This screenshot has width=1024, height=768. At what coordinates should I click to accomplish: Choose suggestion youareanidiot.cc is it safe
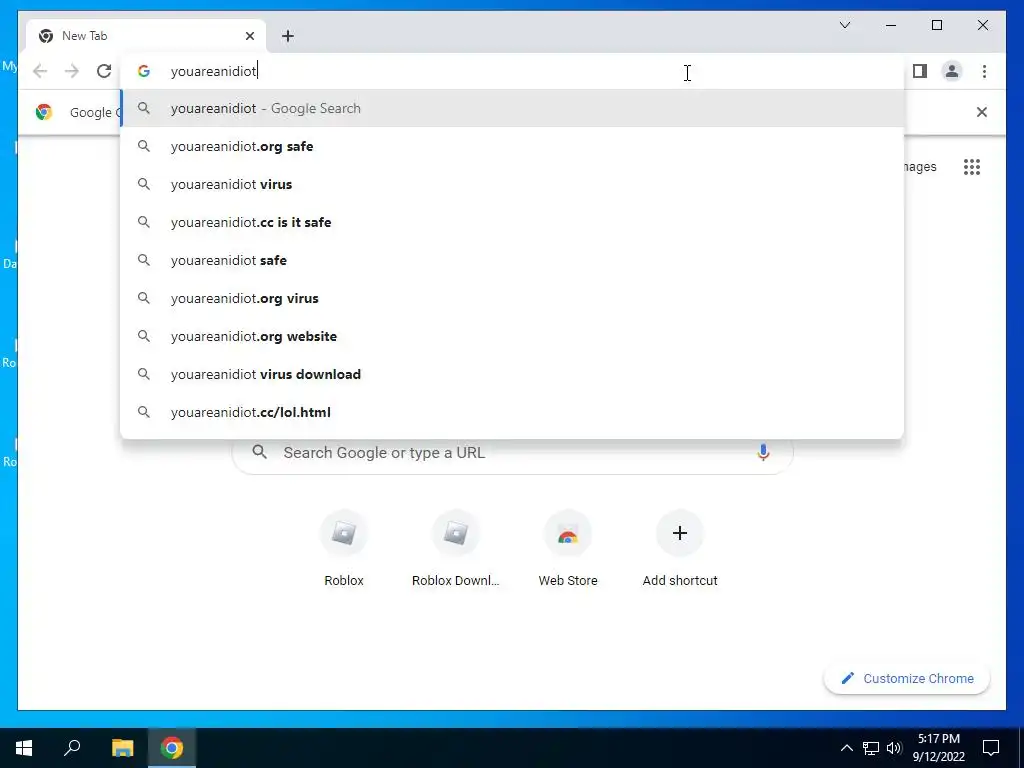tap(512, 222)
